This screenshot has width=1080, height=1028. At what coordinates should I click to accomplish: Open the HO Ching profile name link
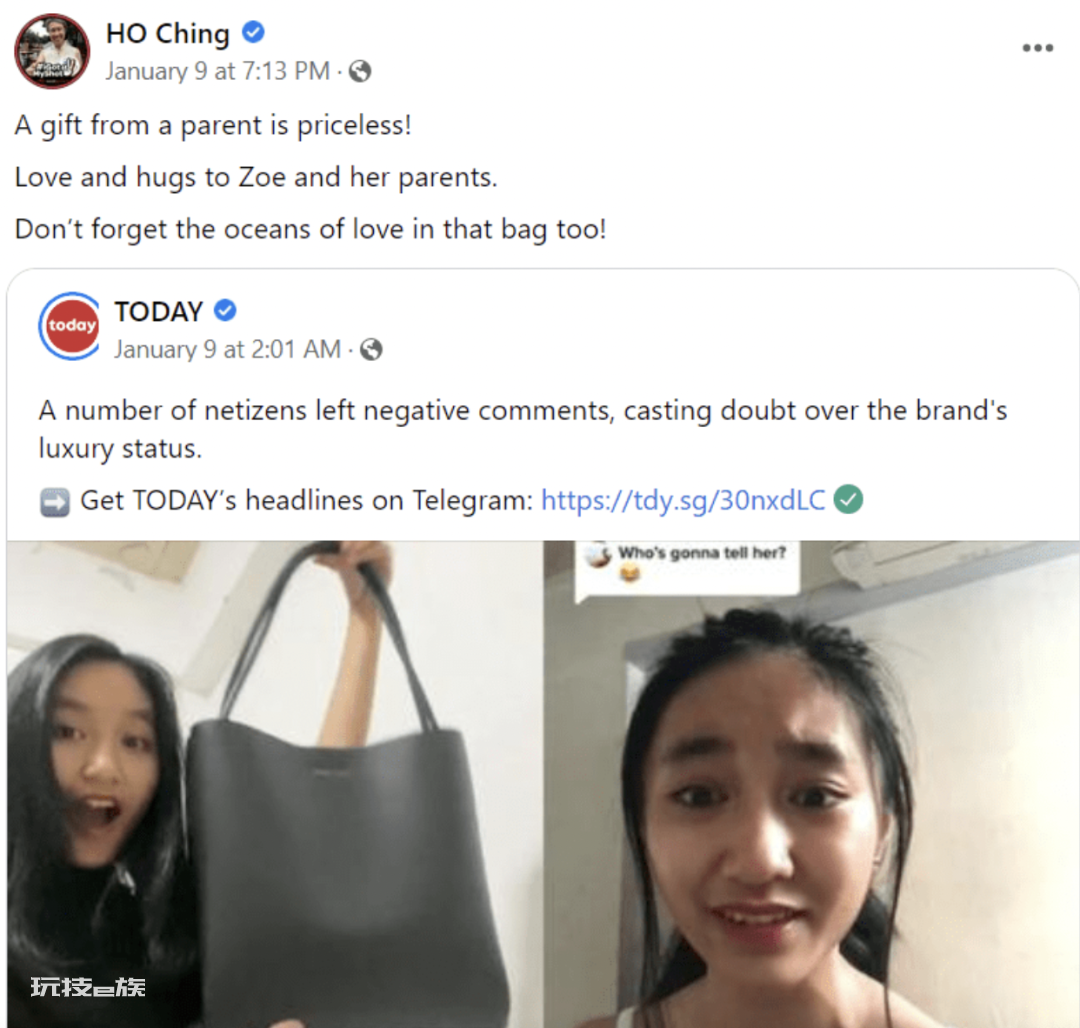pyautogui.click(x=167, y=33)
